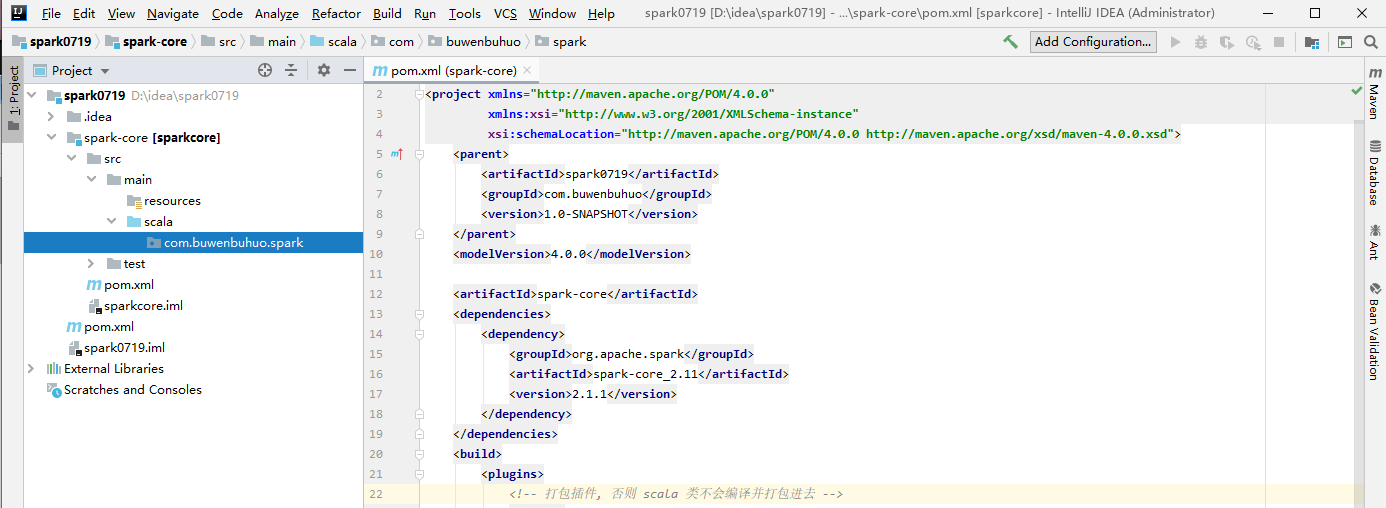This screenshot has width=1386, height=508.
Task: Open the Analyze menu
Action: 277,13
